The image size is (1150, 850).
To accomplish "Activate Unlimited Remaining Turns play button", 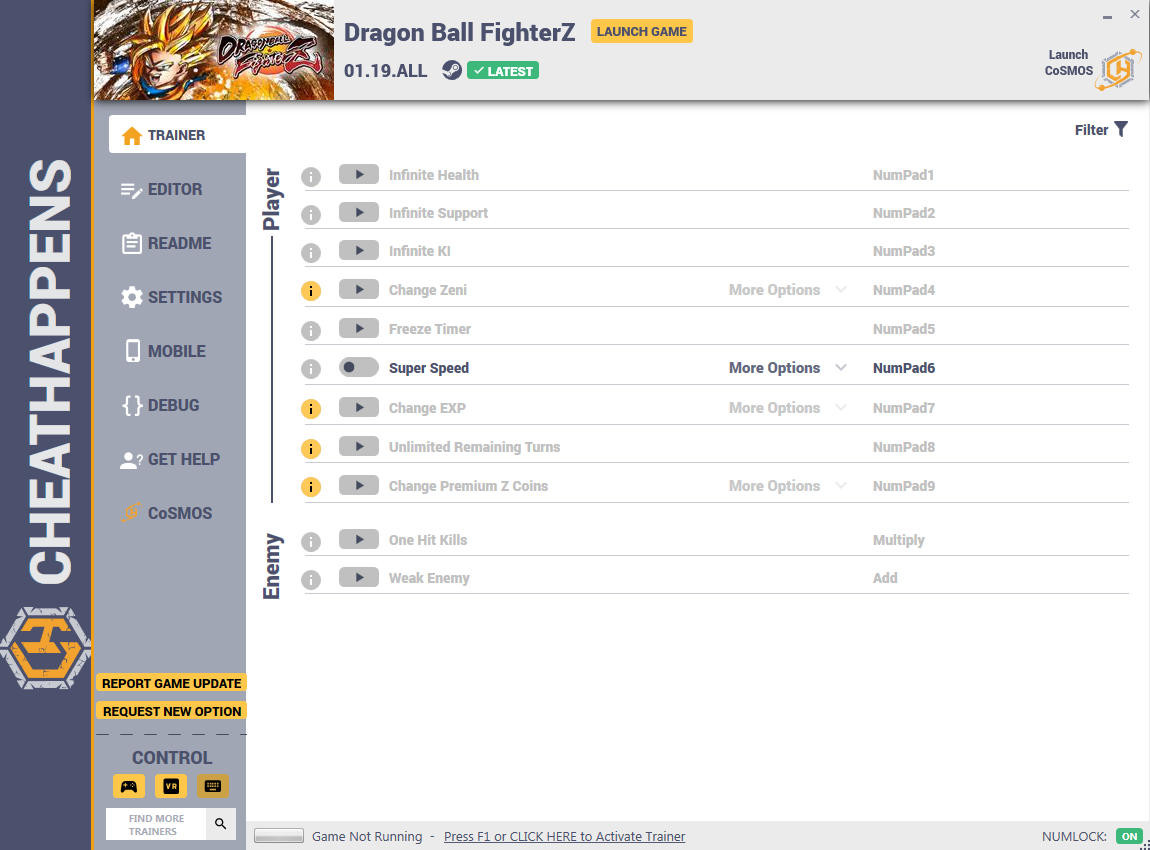I will coord(359,447).
